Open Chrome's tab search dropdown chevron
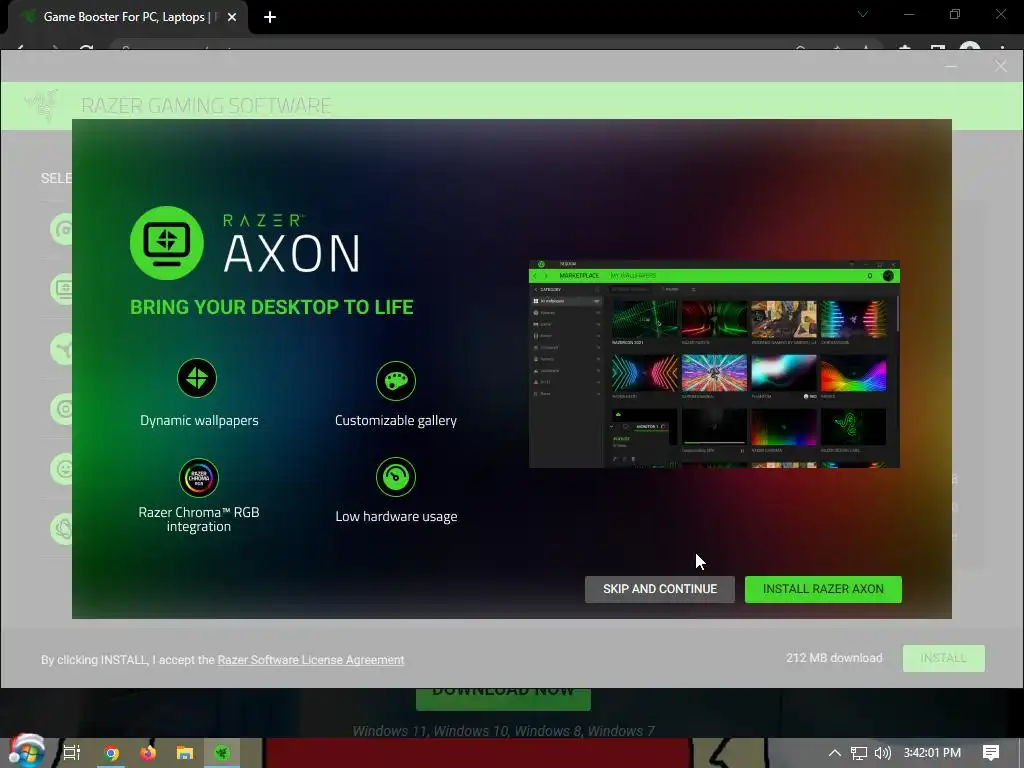The height and width of the screenshot is (768, 1024). (x=863, y=14)
